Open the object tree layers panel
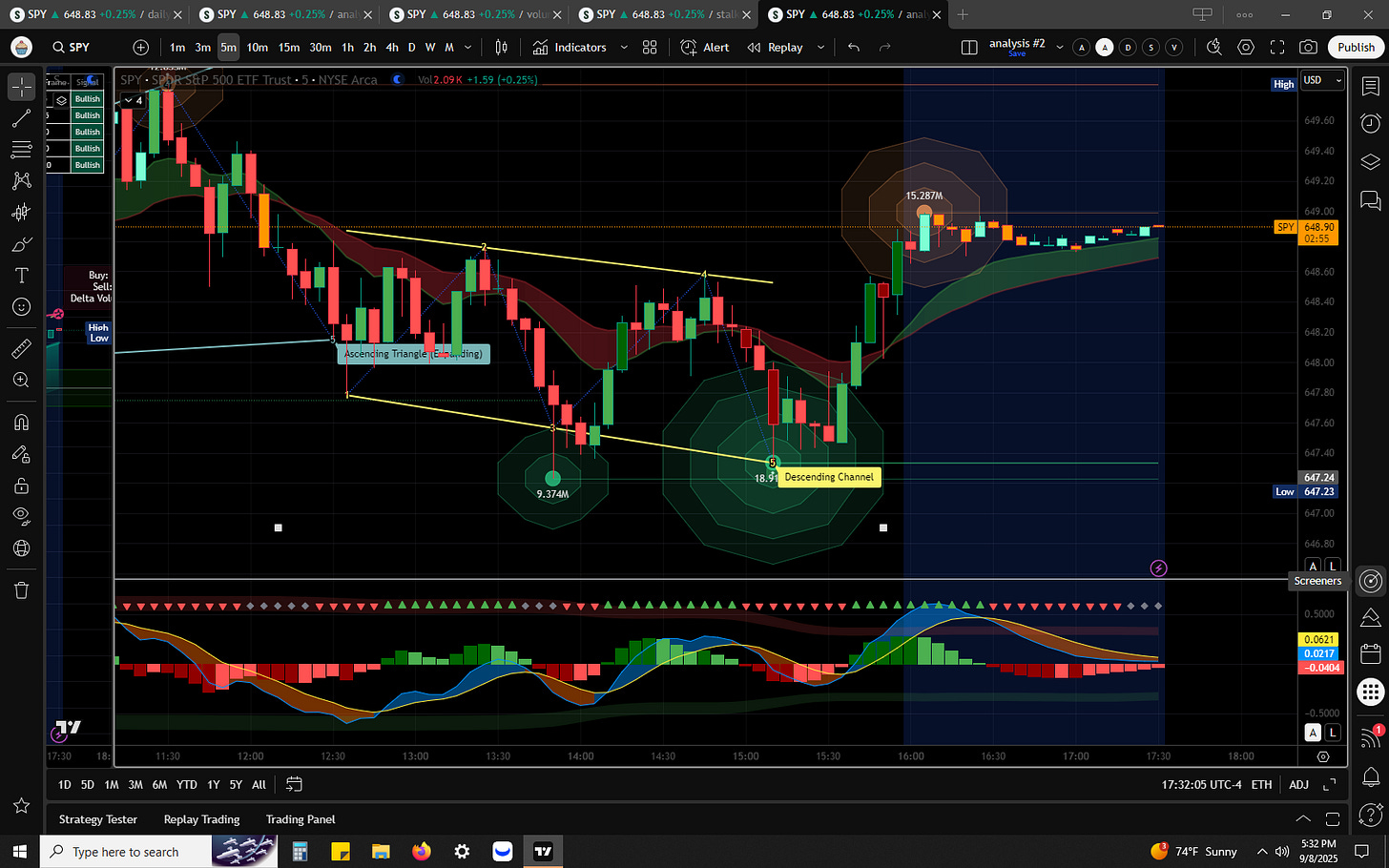 (x=1370, y=161)
